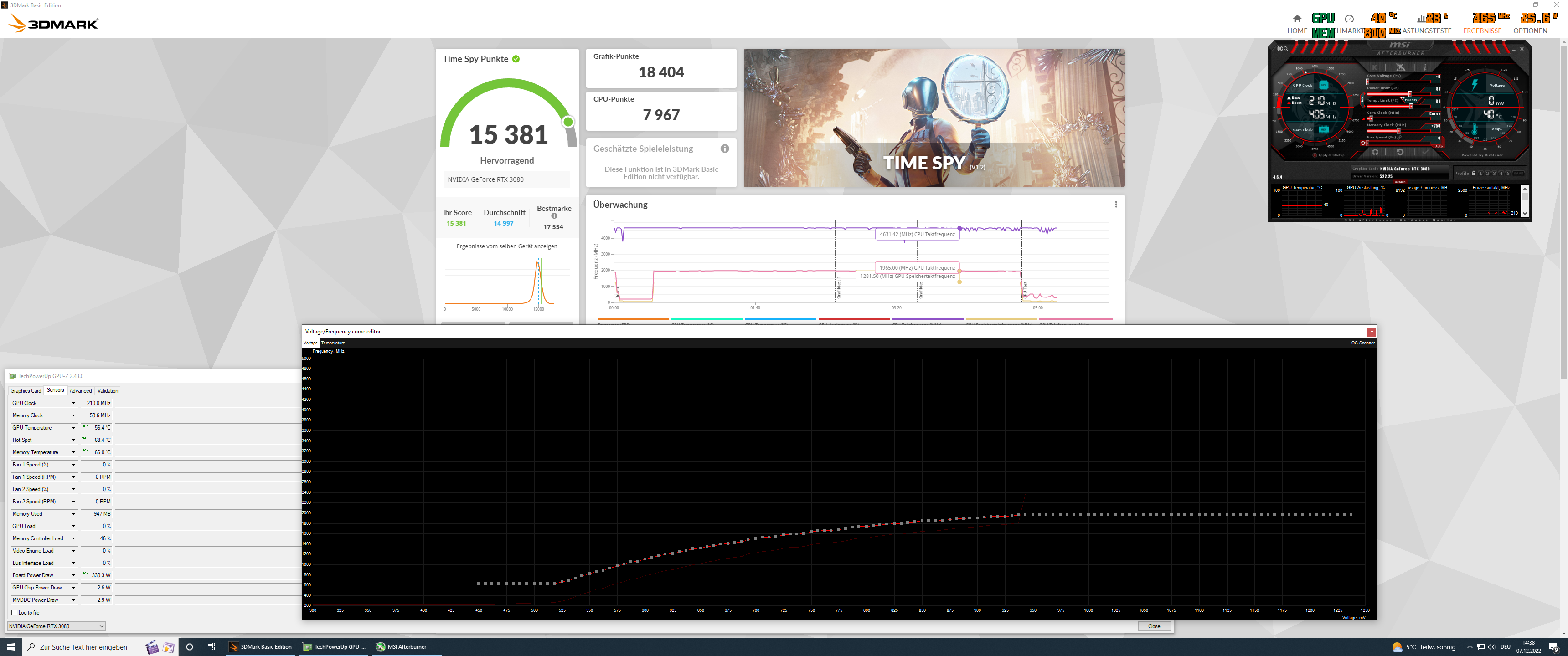1568x656 pixels.
Task: Click the HOME house icon in 3DMark
Action: [1296, 19]
